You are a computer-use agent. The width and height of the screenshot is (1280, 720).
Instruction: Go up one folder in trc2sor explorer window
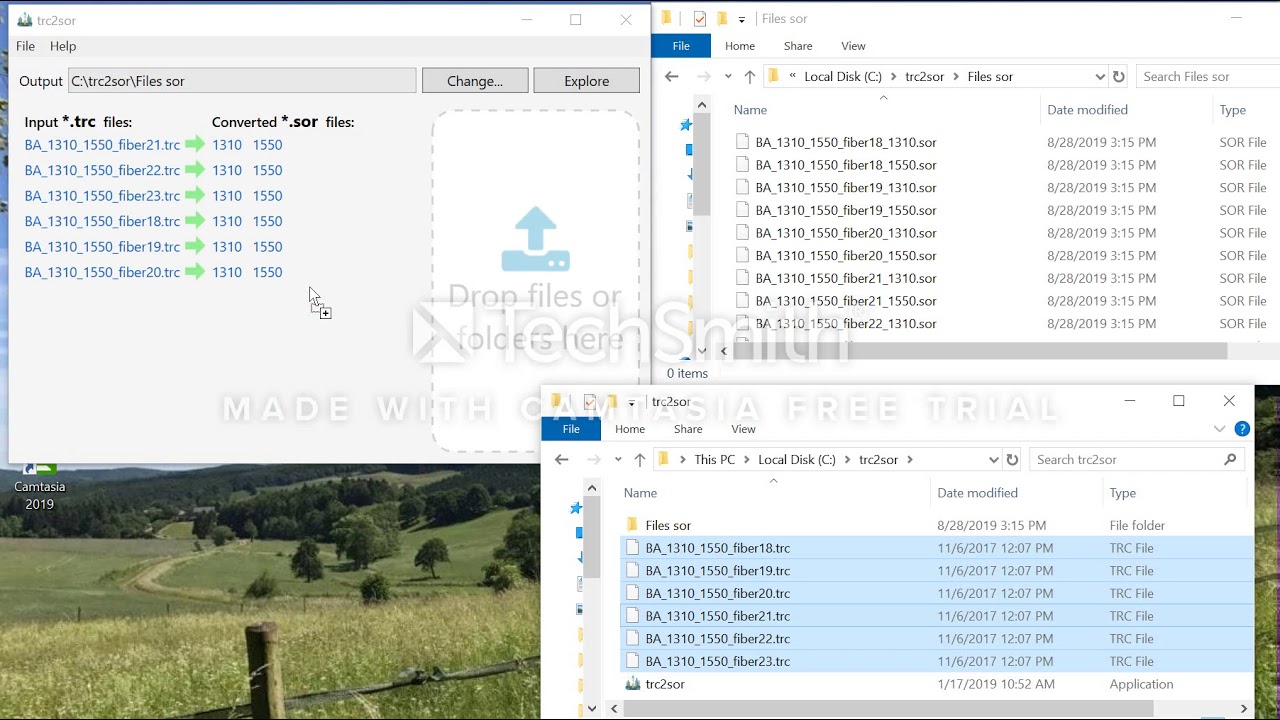[640, 460]
